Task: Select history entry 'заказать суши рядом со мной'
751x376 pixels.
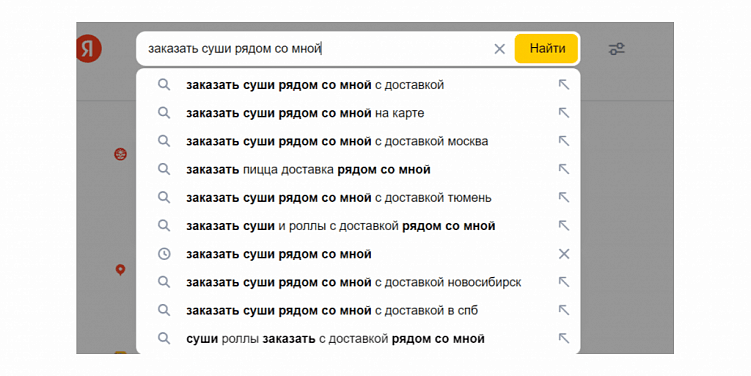Action: click(358, 254)
